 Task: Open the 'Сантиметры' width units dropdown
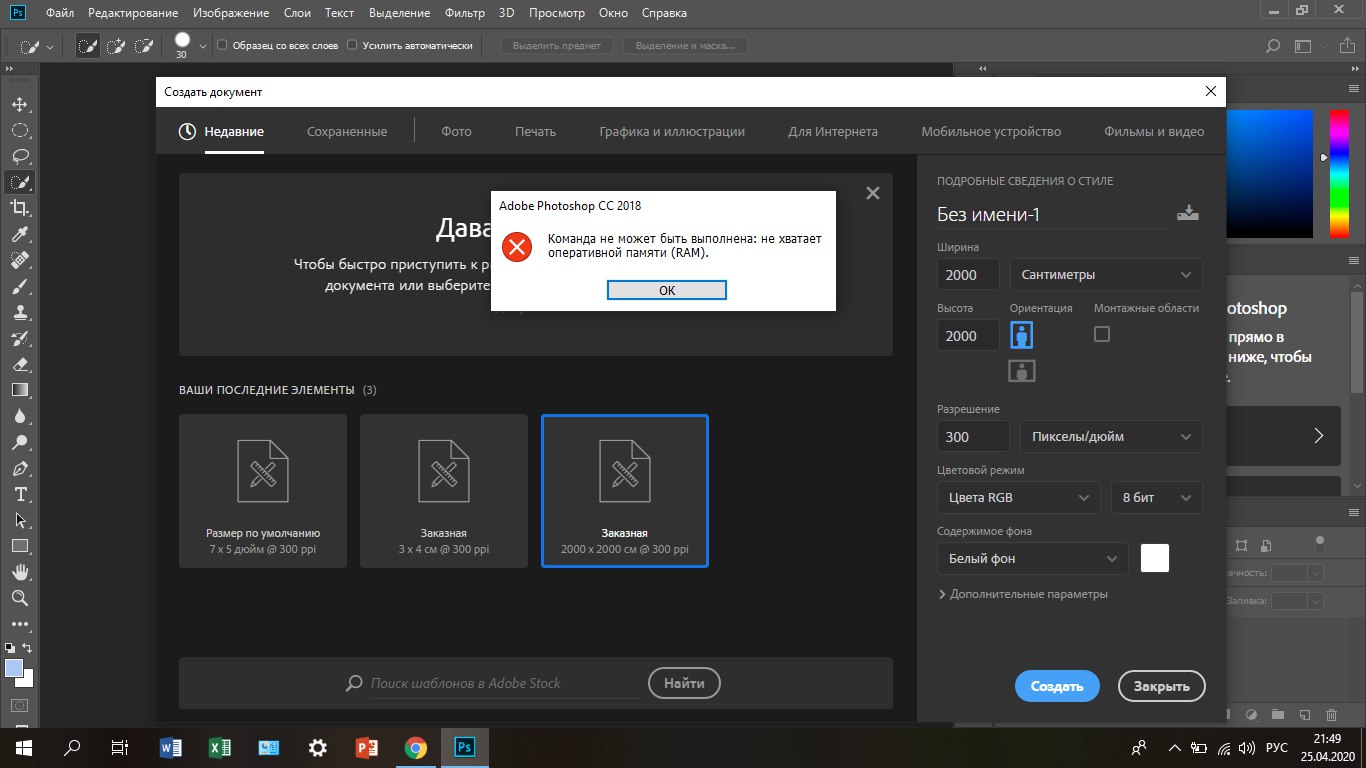pos(1106,274)
